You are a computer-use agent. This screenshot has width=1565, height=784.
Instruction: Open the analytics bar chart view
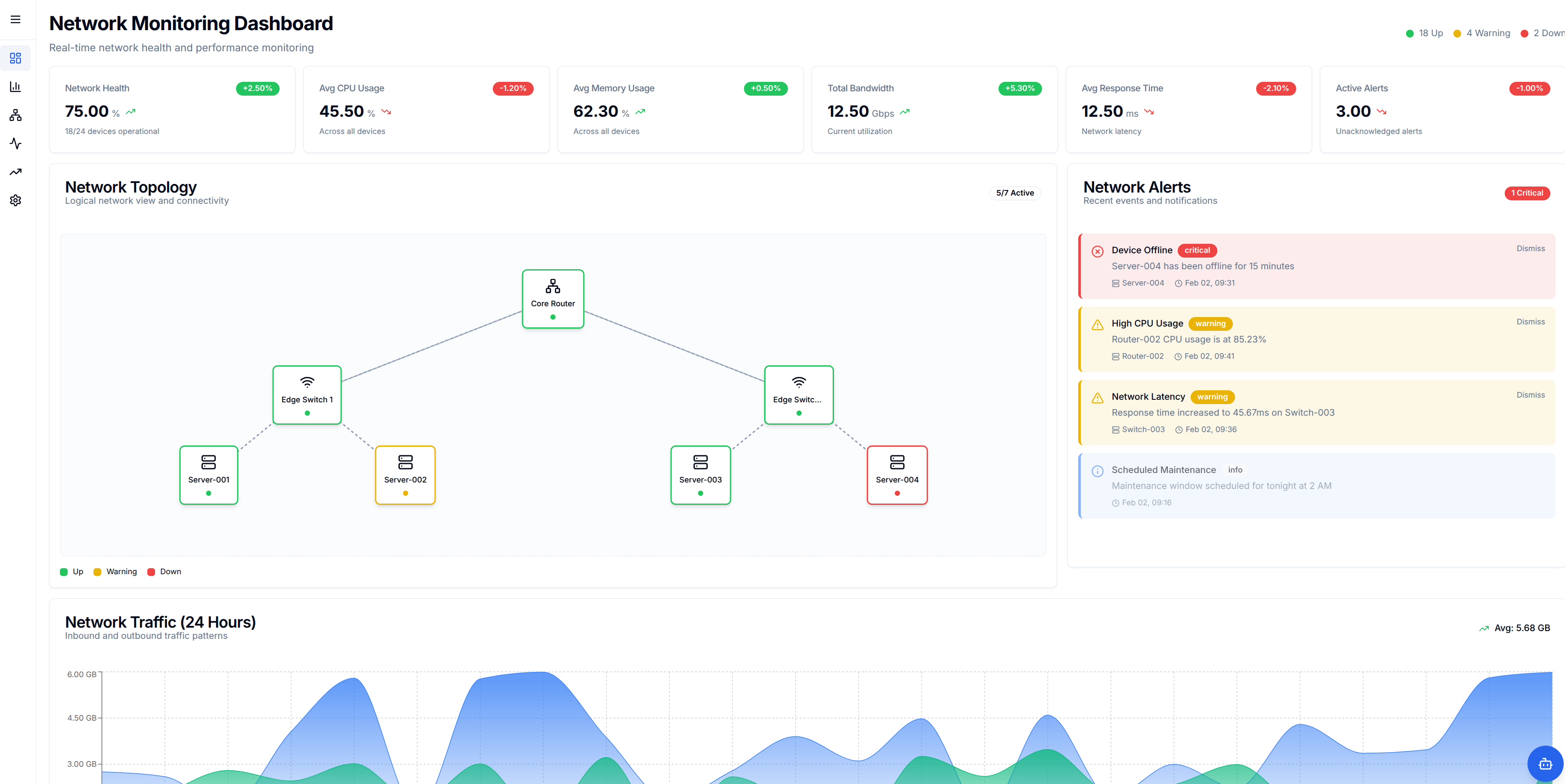16,87
